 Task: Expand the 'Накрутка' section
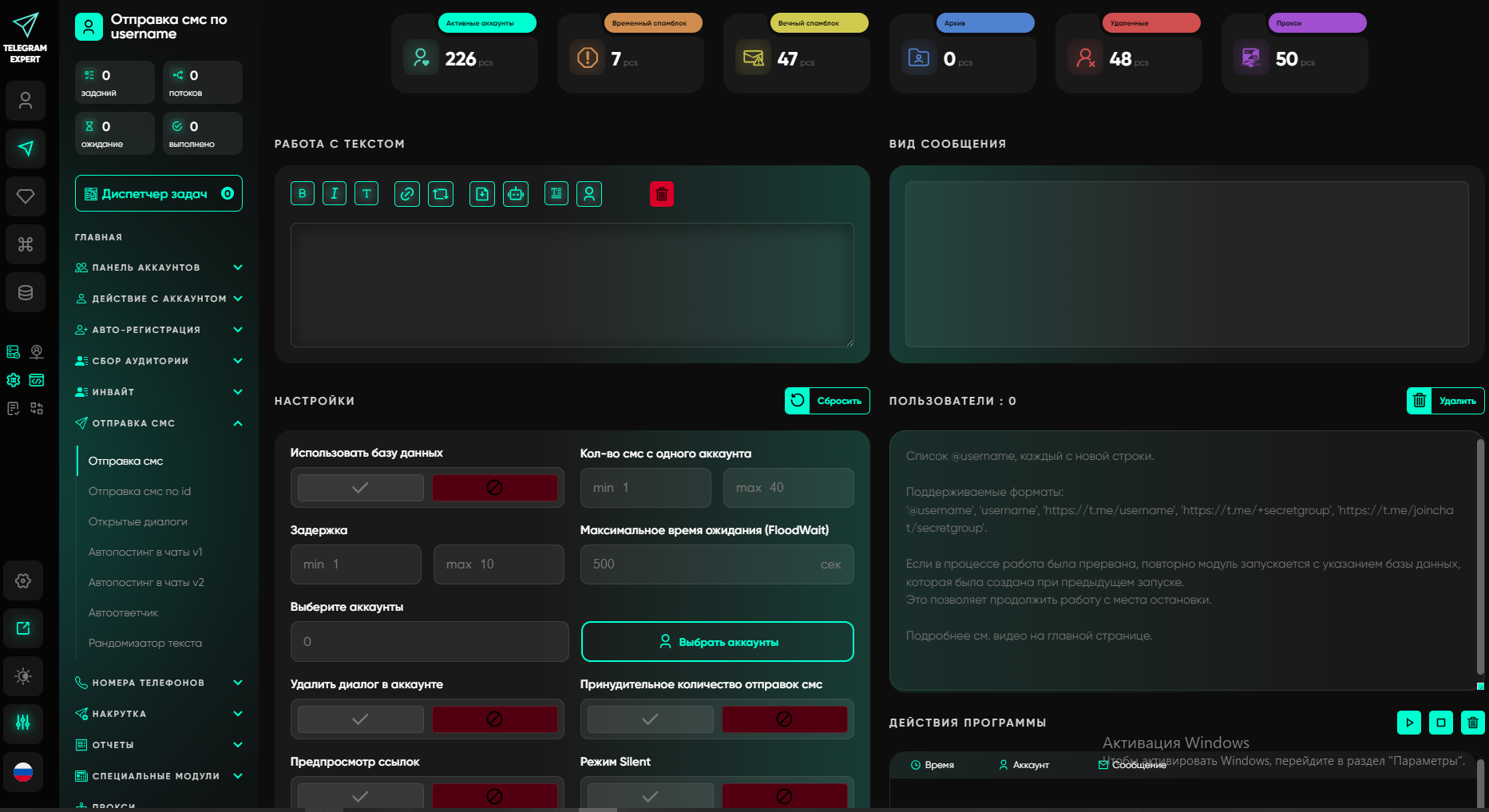[158, 714]
